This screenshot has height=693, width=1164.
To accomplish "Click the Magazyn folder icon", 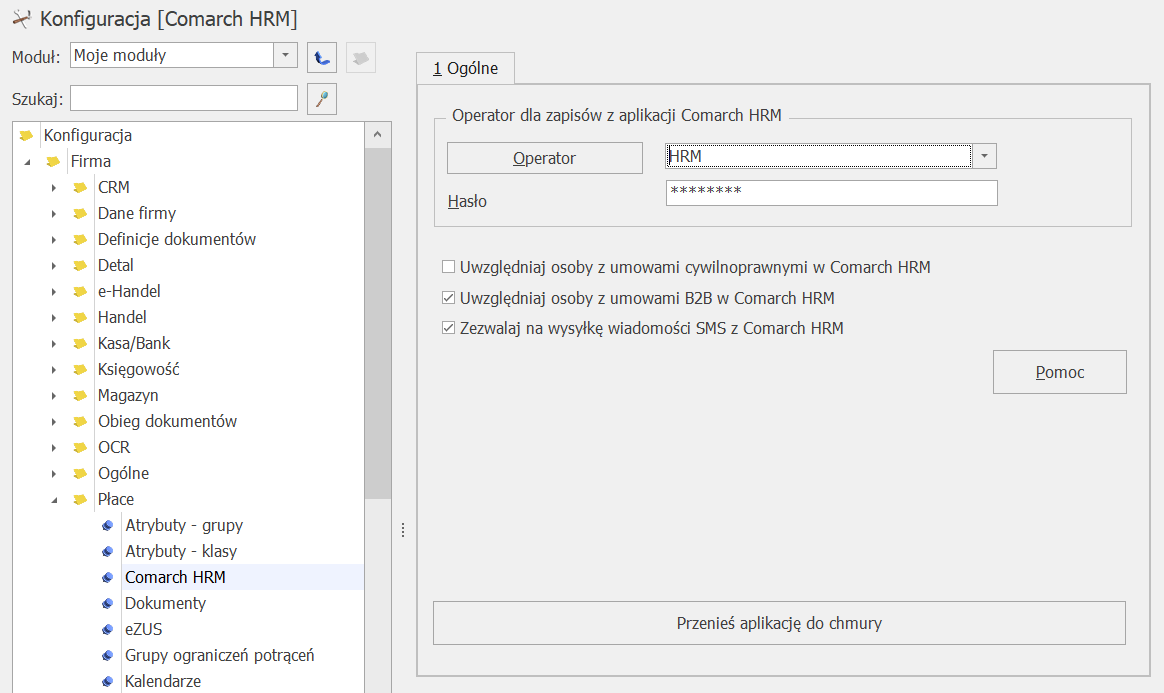I will coord(80,395).
